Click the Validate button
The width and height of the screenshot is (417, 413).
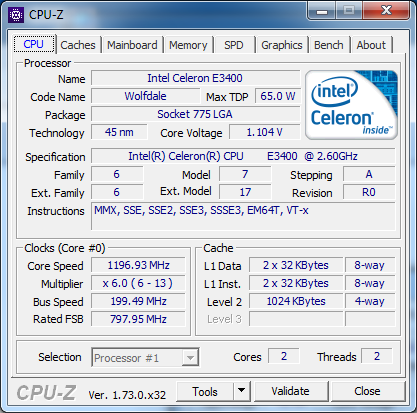[291, 391]
